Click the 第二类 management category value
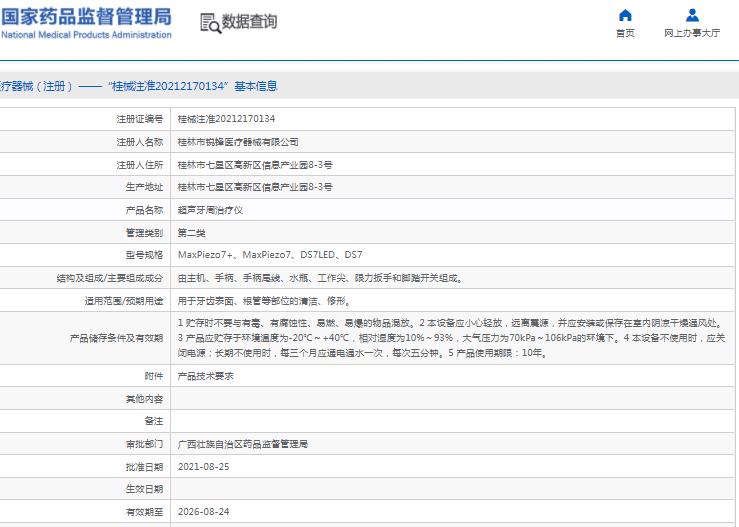This screenshot has height=527, width=739. click(x=194, y=232)
